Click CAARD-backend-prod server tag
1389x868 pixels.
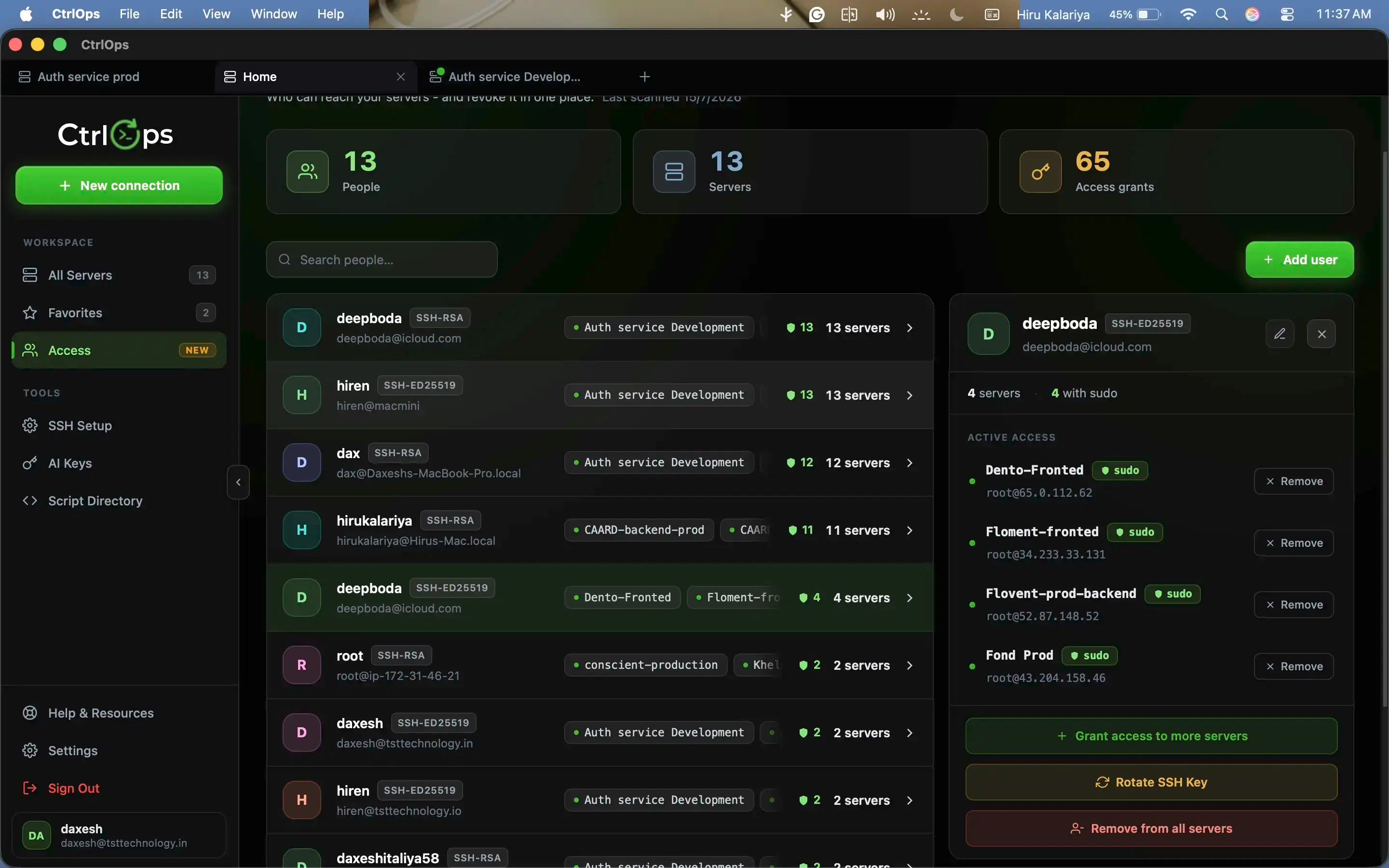pos(639,530)
